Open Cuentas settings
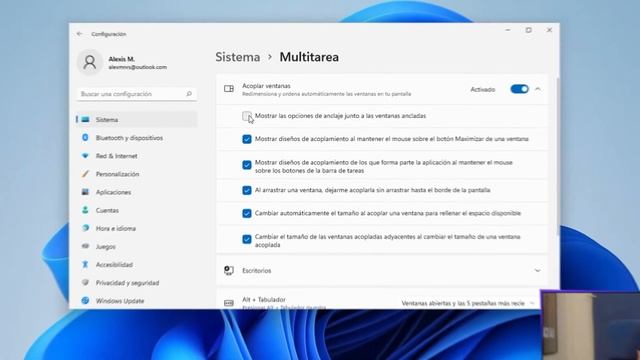 (137, 210)
